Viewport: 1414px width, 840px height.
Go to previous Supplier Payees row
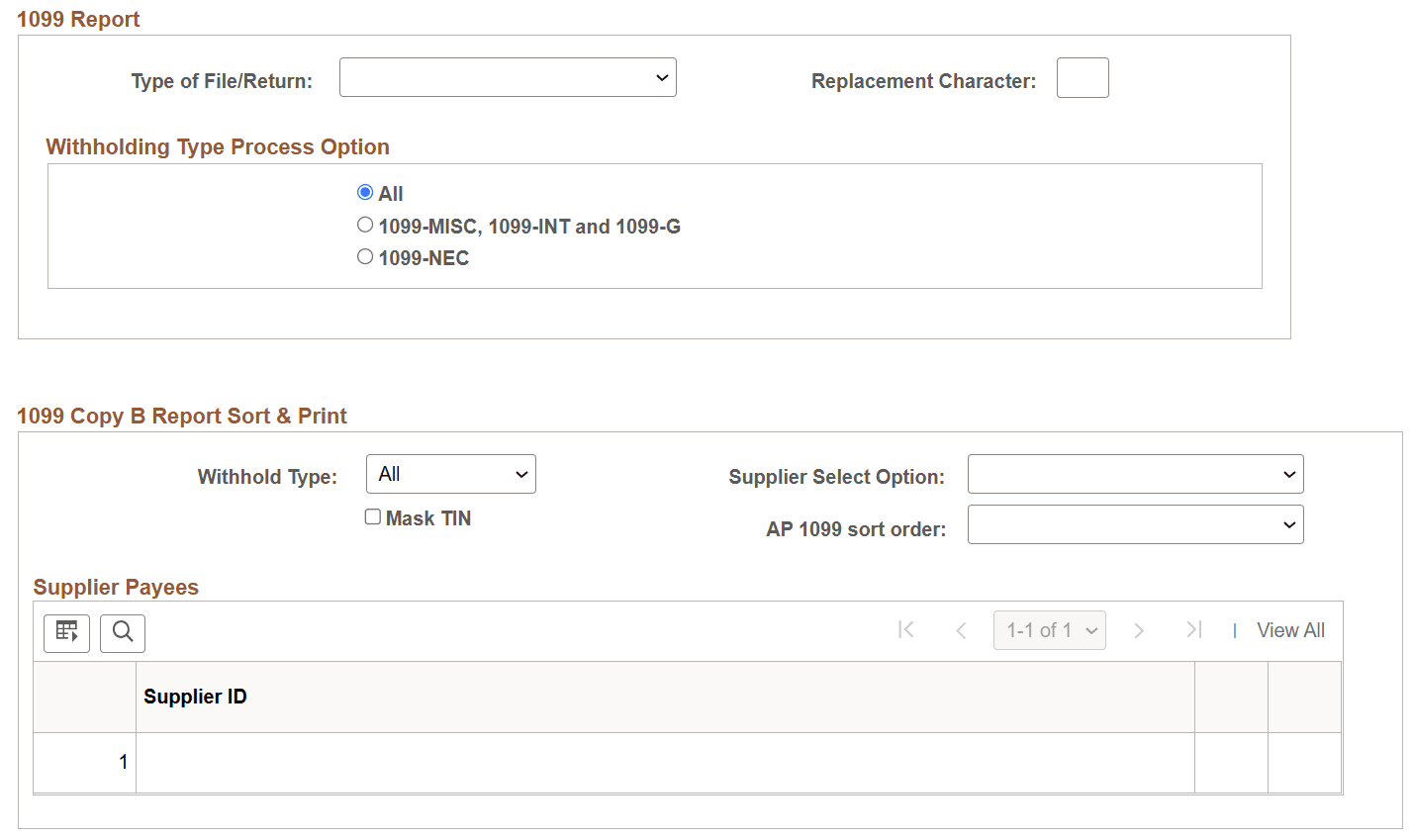(961, 630)
